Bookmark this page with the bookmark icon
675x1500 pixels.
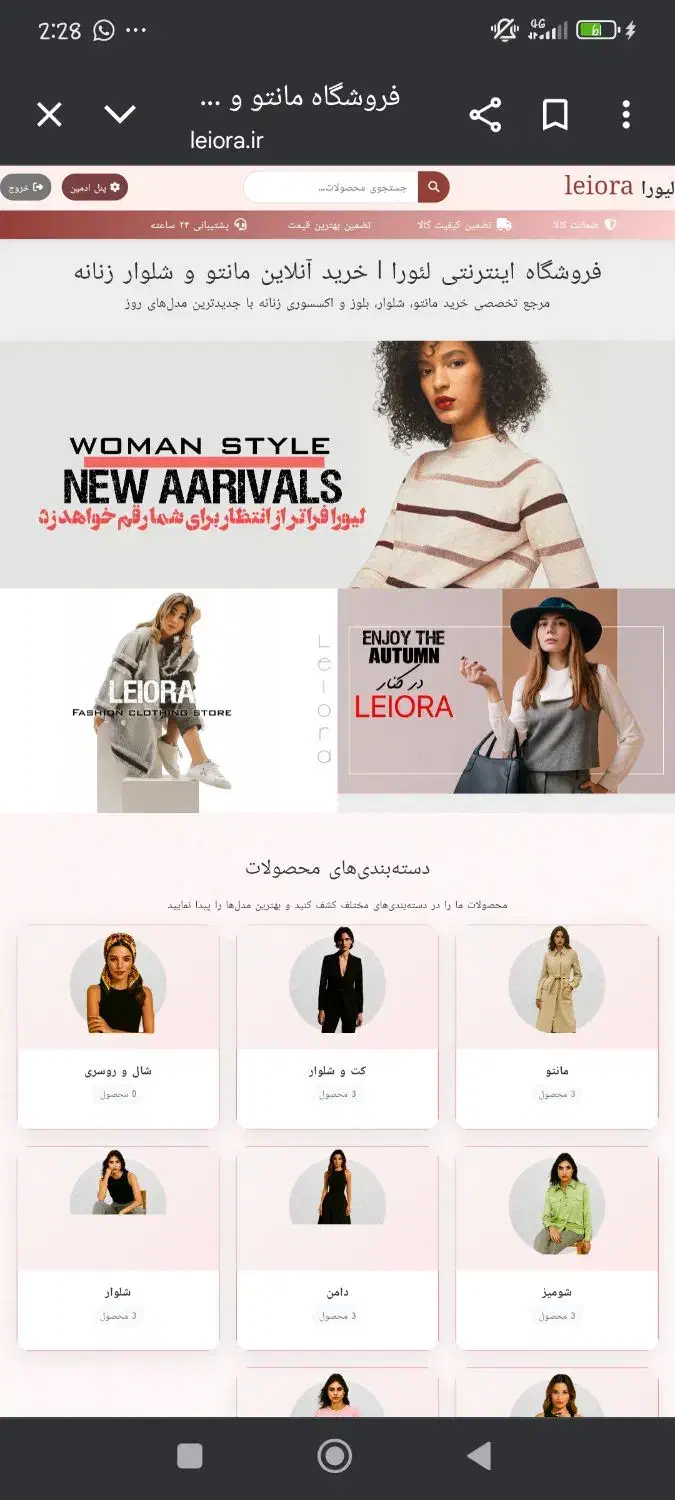click(x=555, y=115)
